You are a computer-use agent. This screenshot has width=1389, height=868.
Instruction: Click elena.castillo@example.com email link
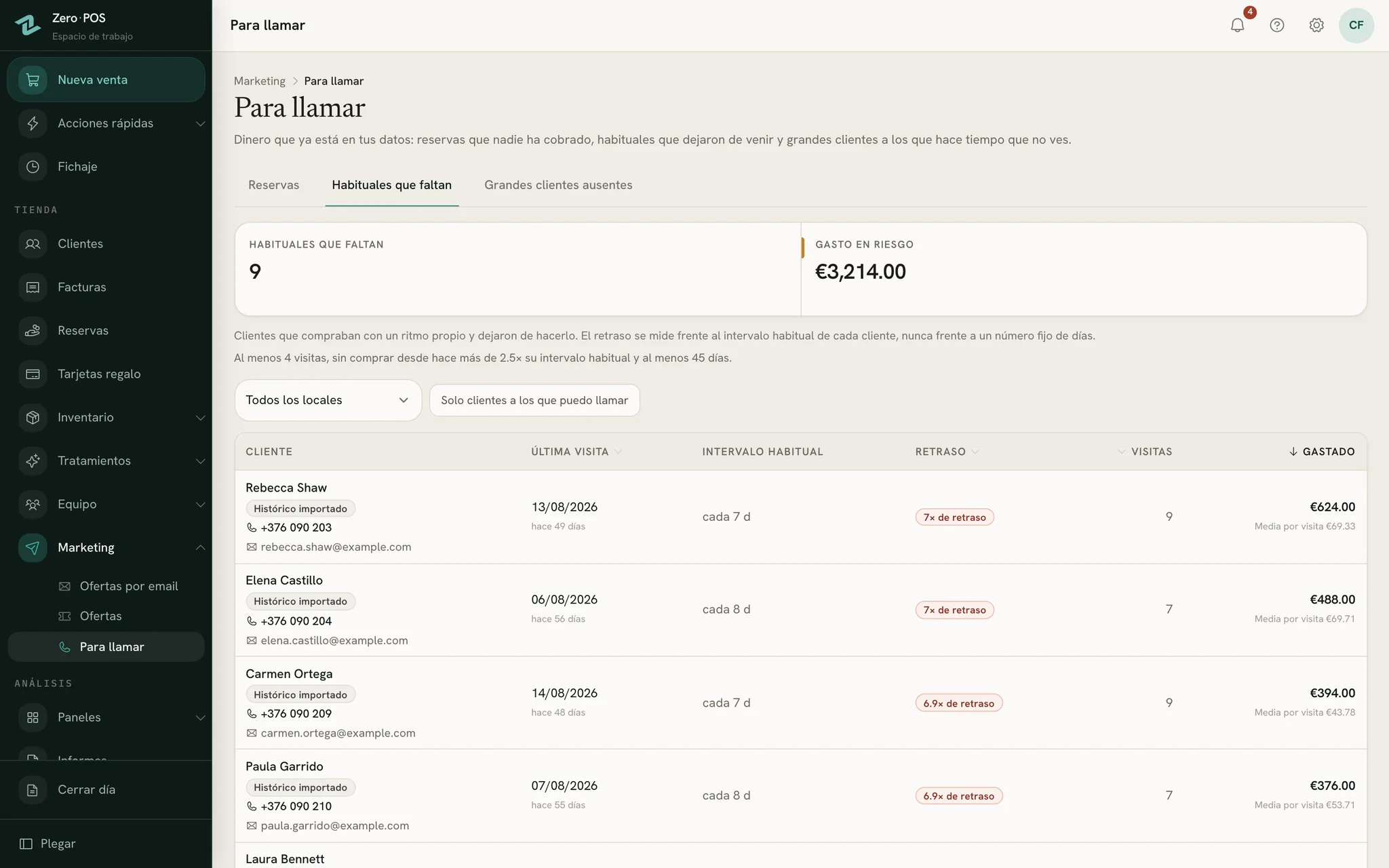click(334, 640)
